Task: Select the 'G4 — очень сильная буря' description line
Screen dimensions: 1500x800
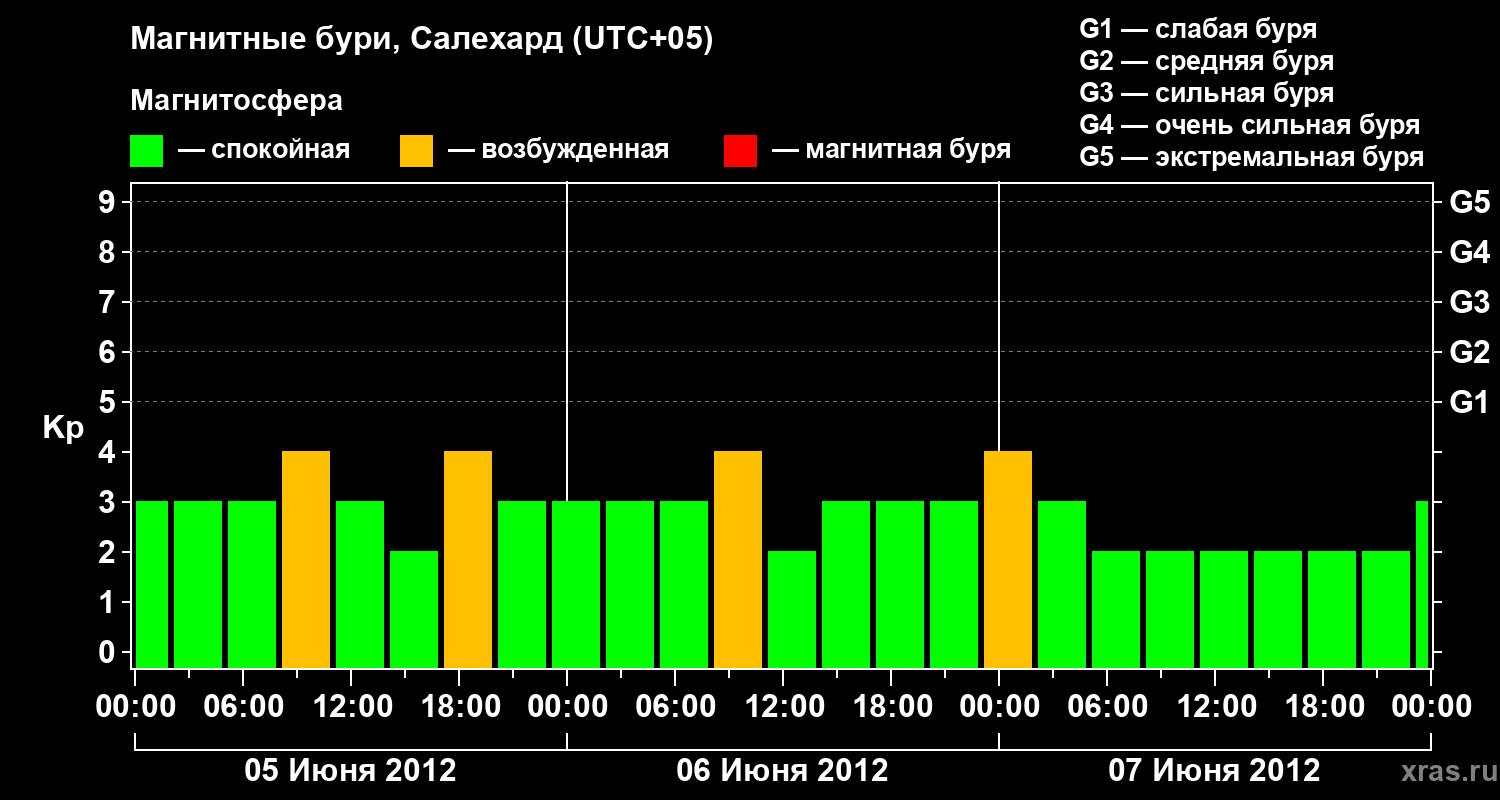Action: [1250, 125]
